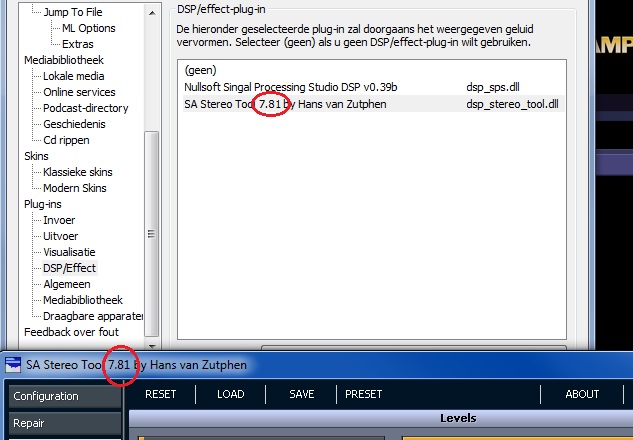
Task: Open Lokale media preferences
Action: tap(73, 76)
